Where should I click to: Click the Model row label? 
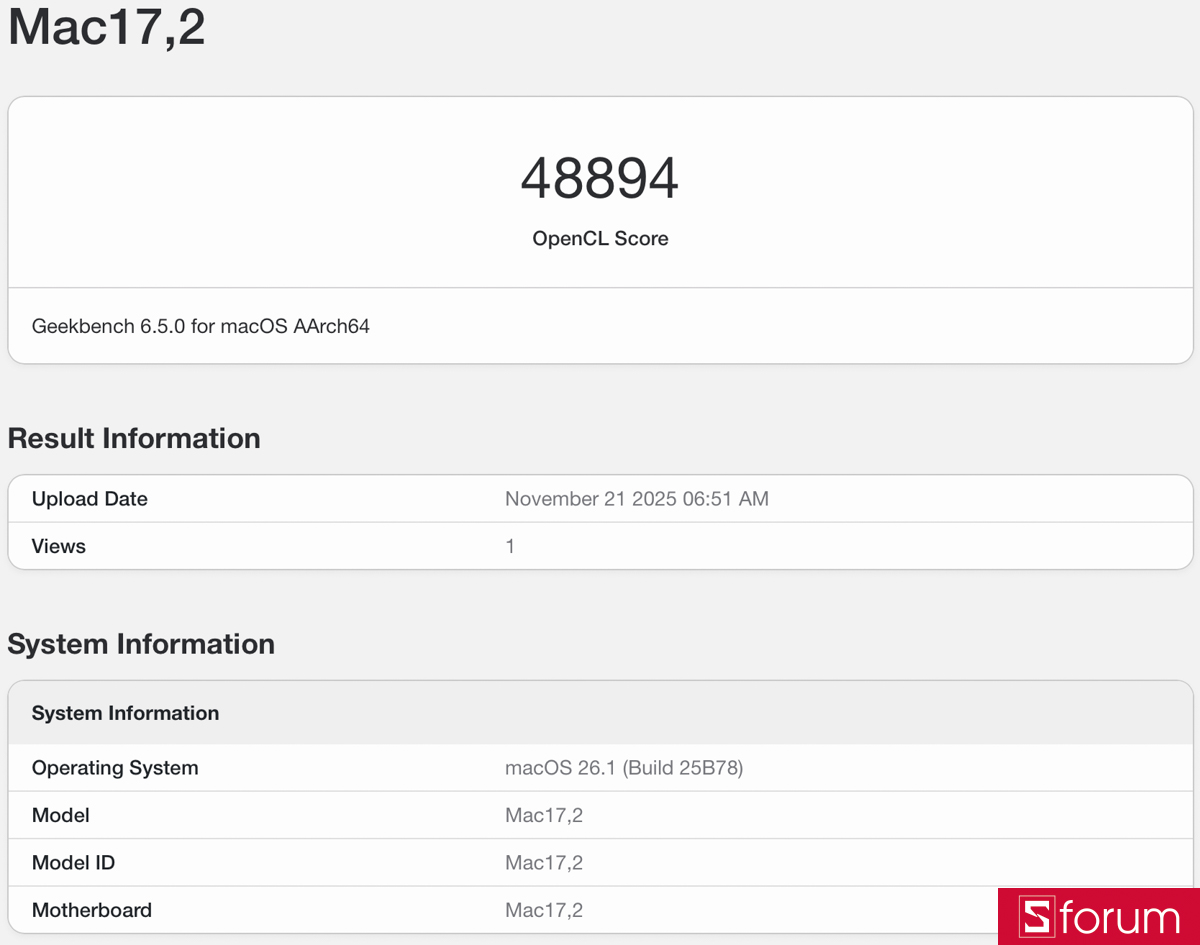61,816
